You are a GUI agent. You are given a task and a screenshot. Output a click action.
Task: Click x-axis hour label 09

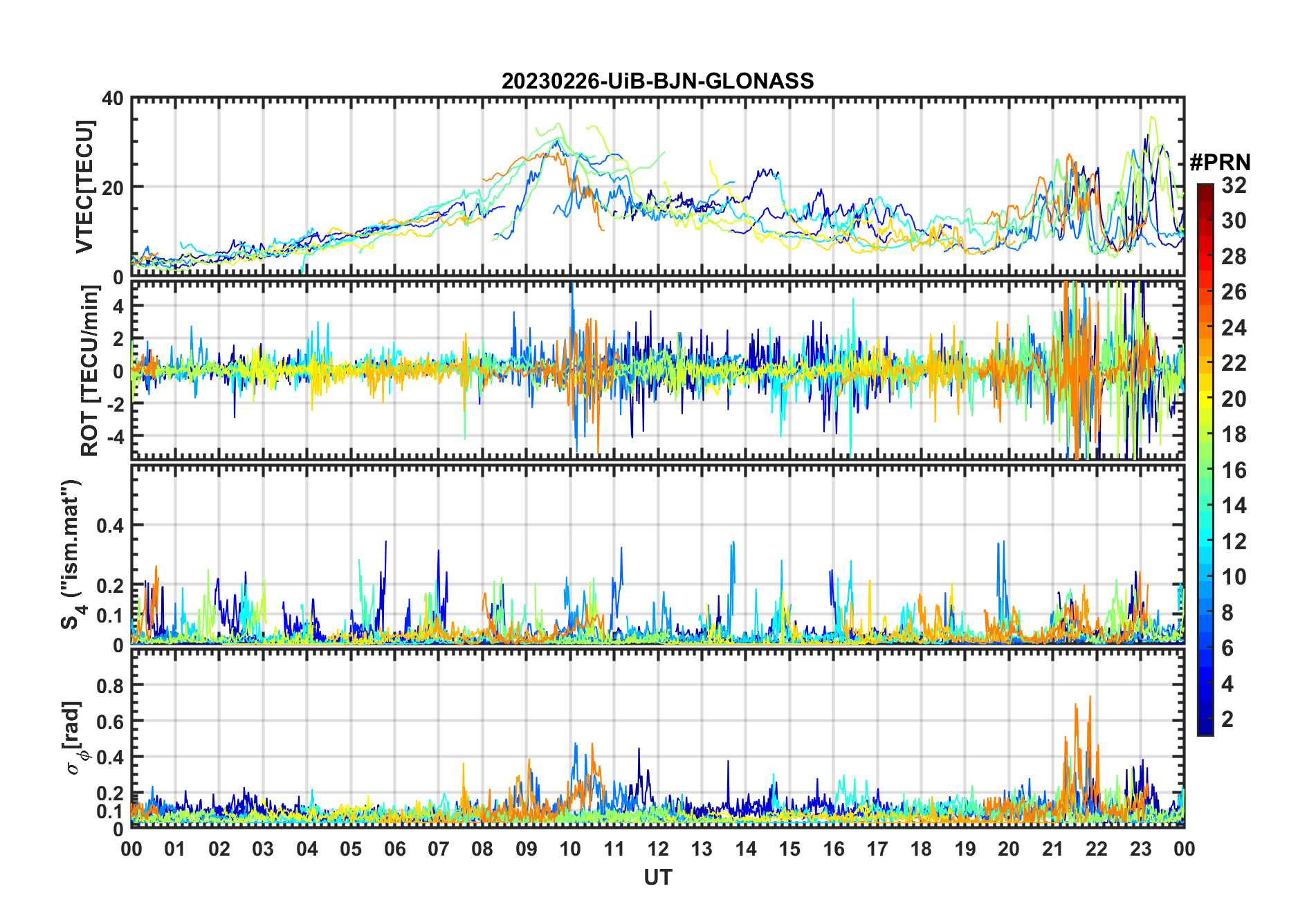pos(527,849)
